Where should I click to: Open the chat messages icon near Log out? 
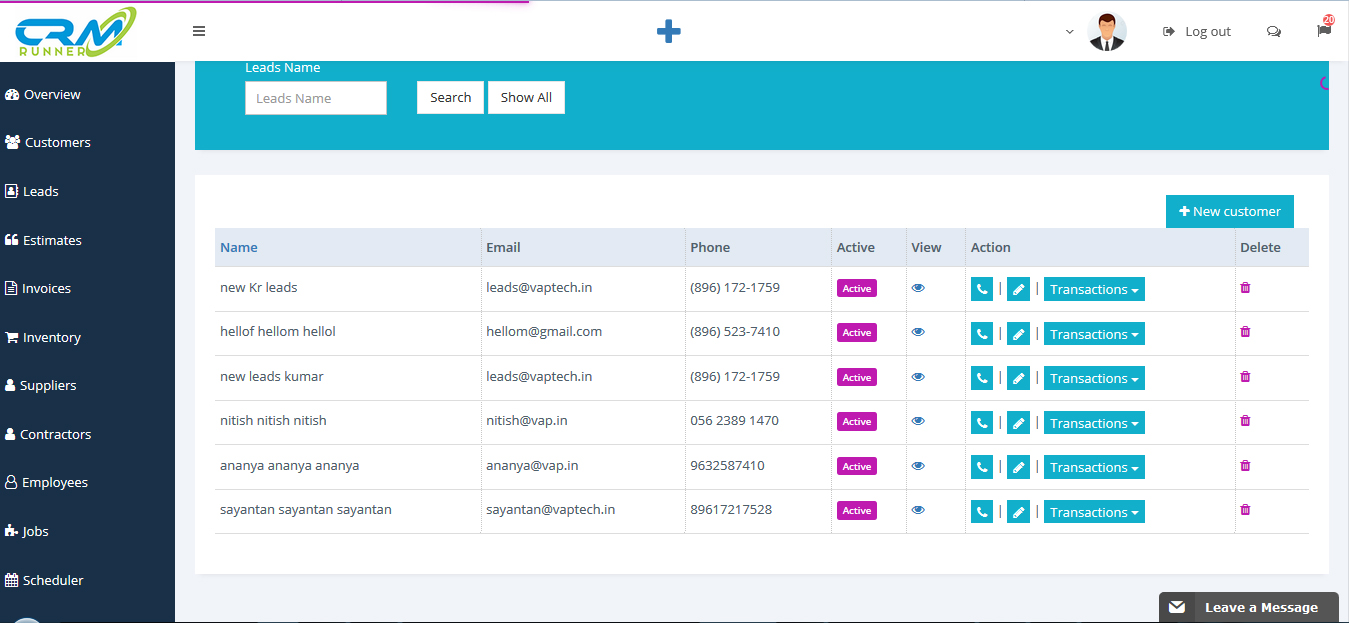pos(1273,31)
